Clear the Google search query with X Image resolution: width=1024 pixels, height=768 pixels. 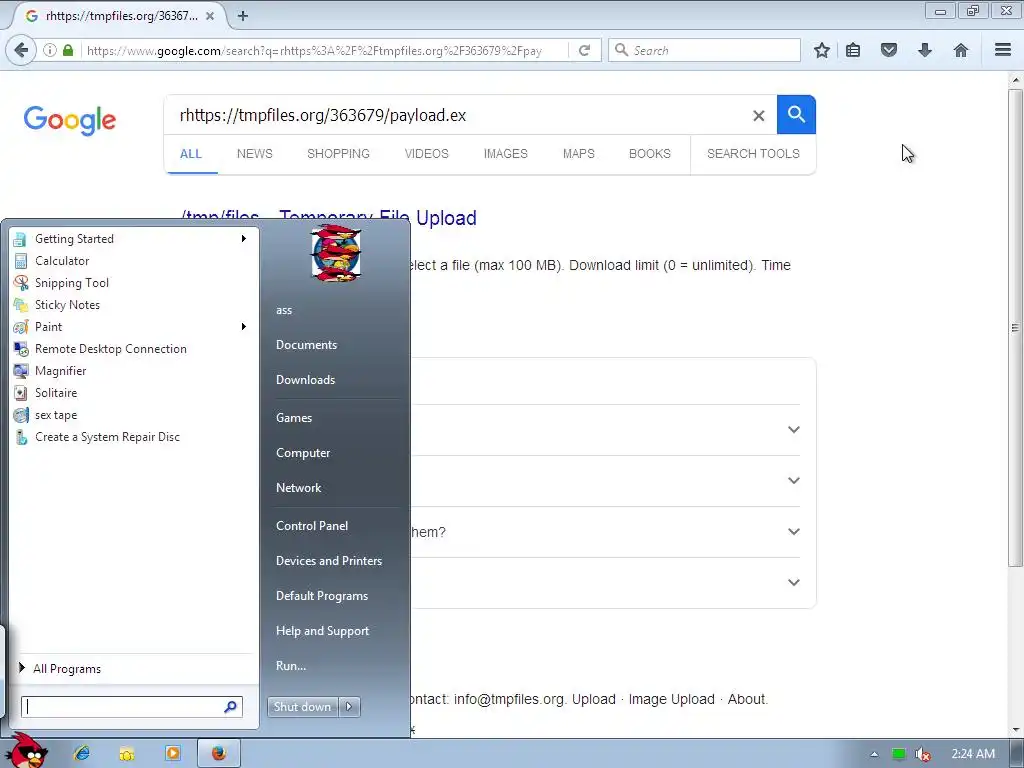[758, 116]
